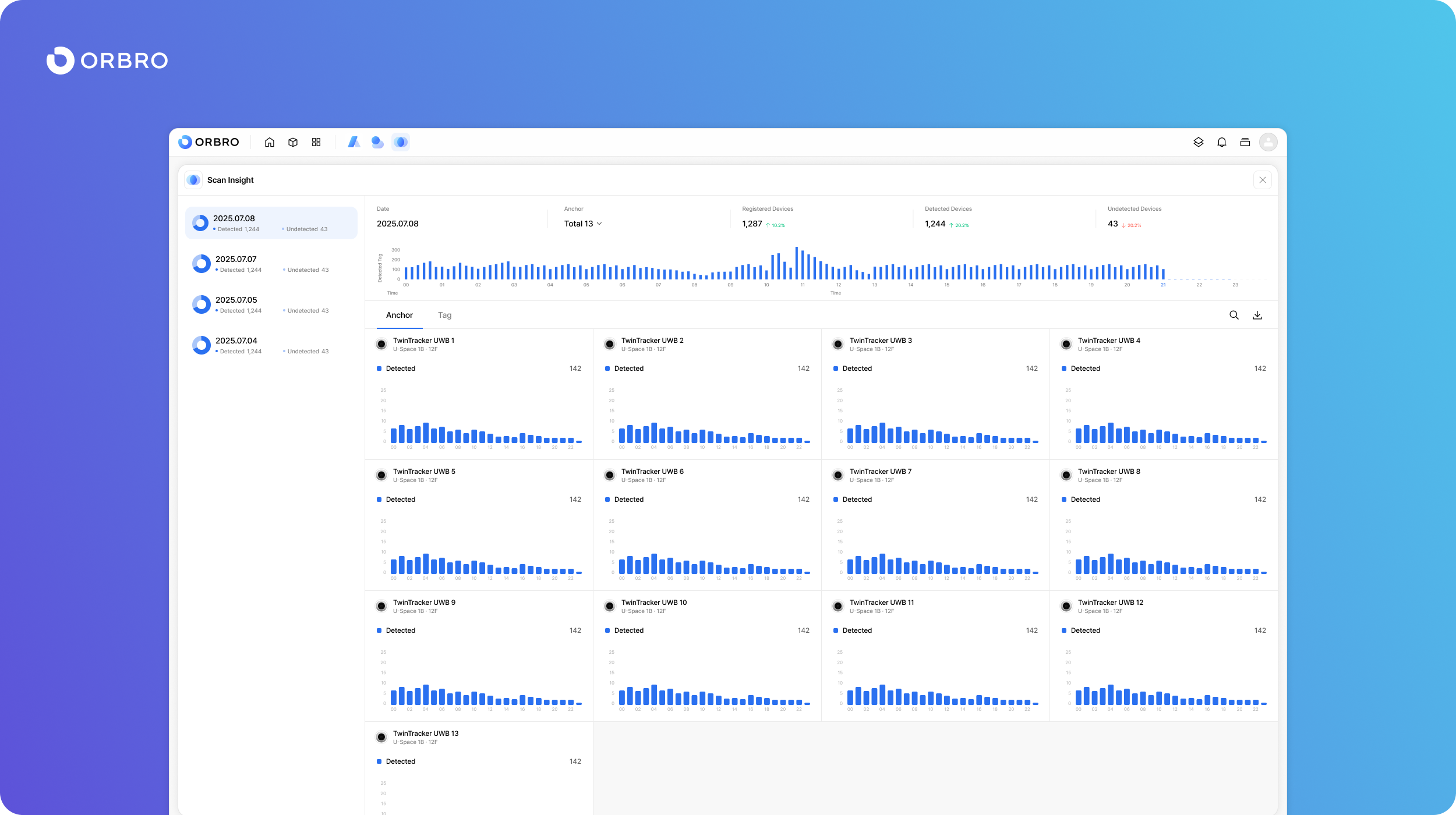Expand the Total 13 anchor dropdown
The width and height of the screenshot is (1456, 815).
click(x=582, y=224)
